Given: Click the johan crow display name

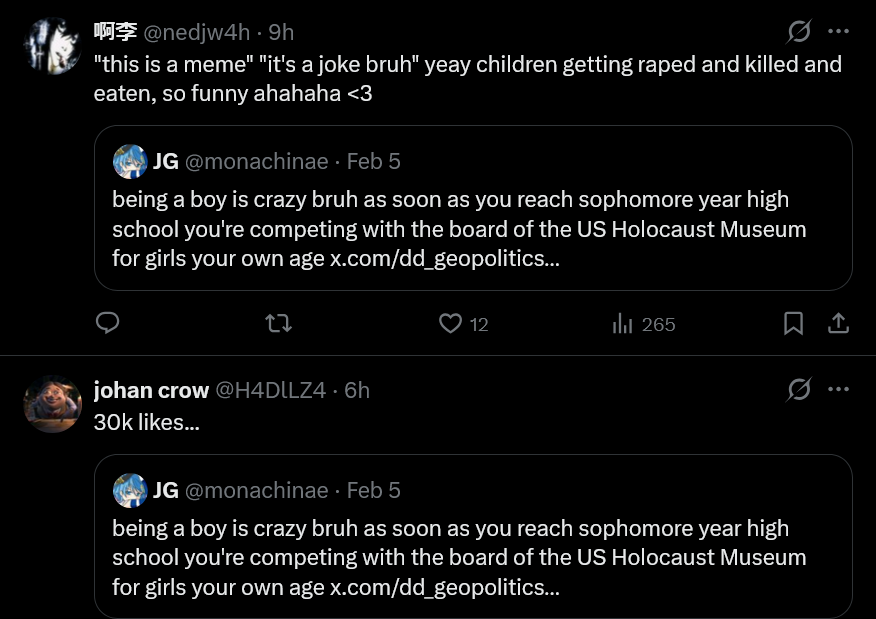Looking at the screenshot, I should [151, 390].
